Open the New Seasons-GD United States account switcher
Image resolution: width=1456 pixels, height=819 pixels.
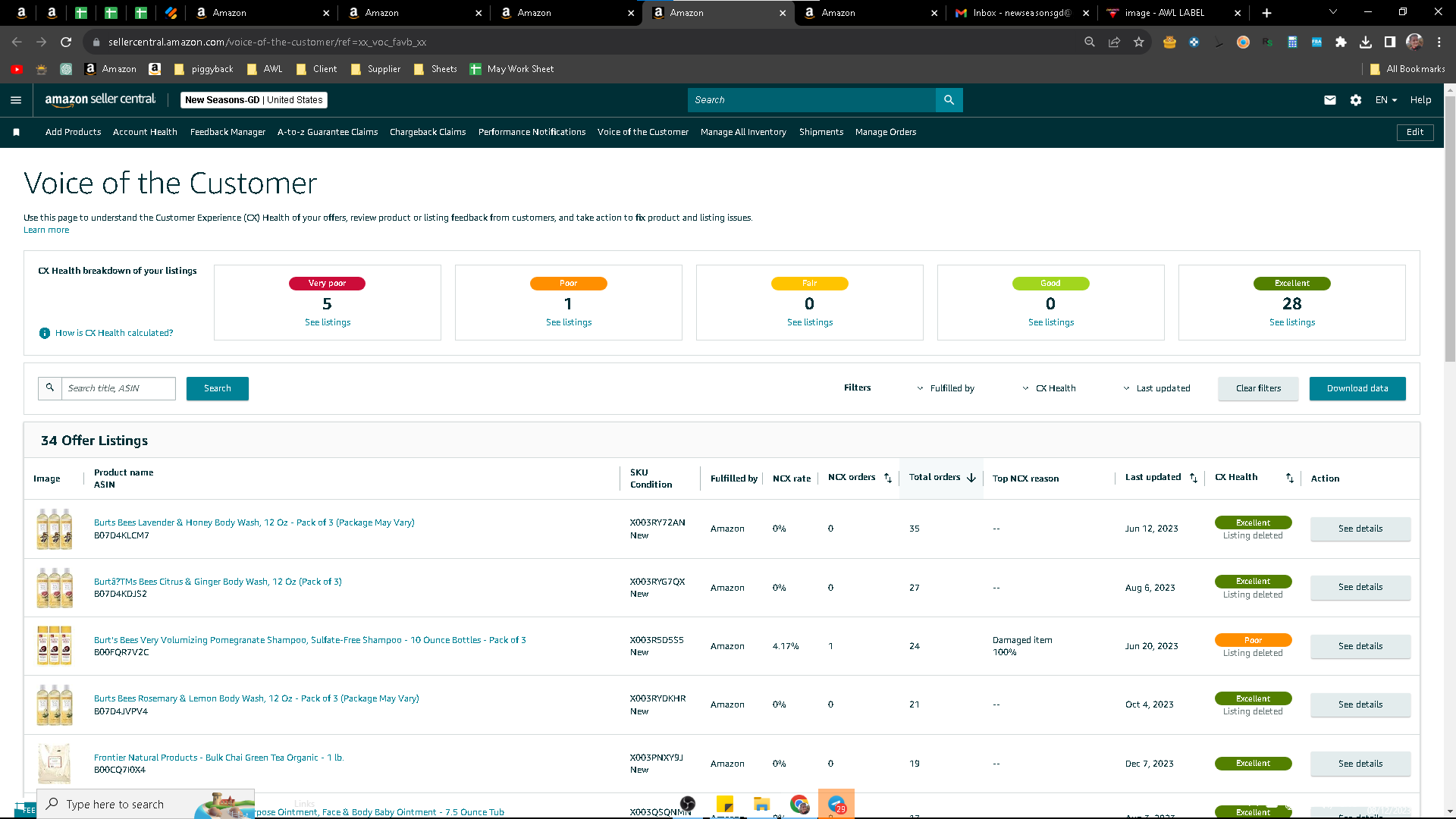coord(254,100)
